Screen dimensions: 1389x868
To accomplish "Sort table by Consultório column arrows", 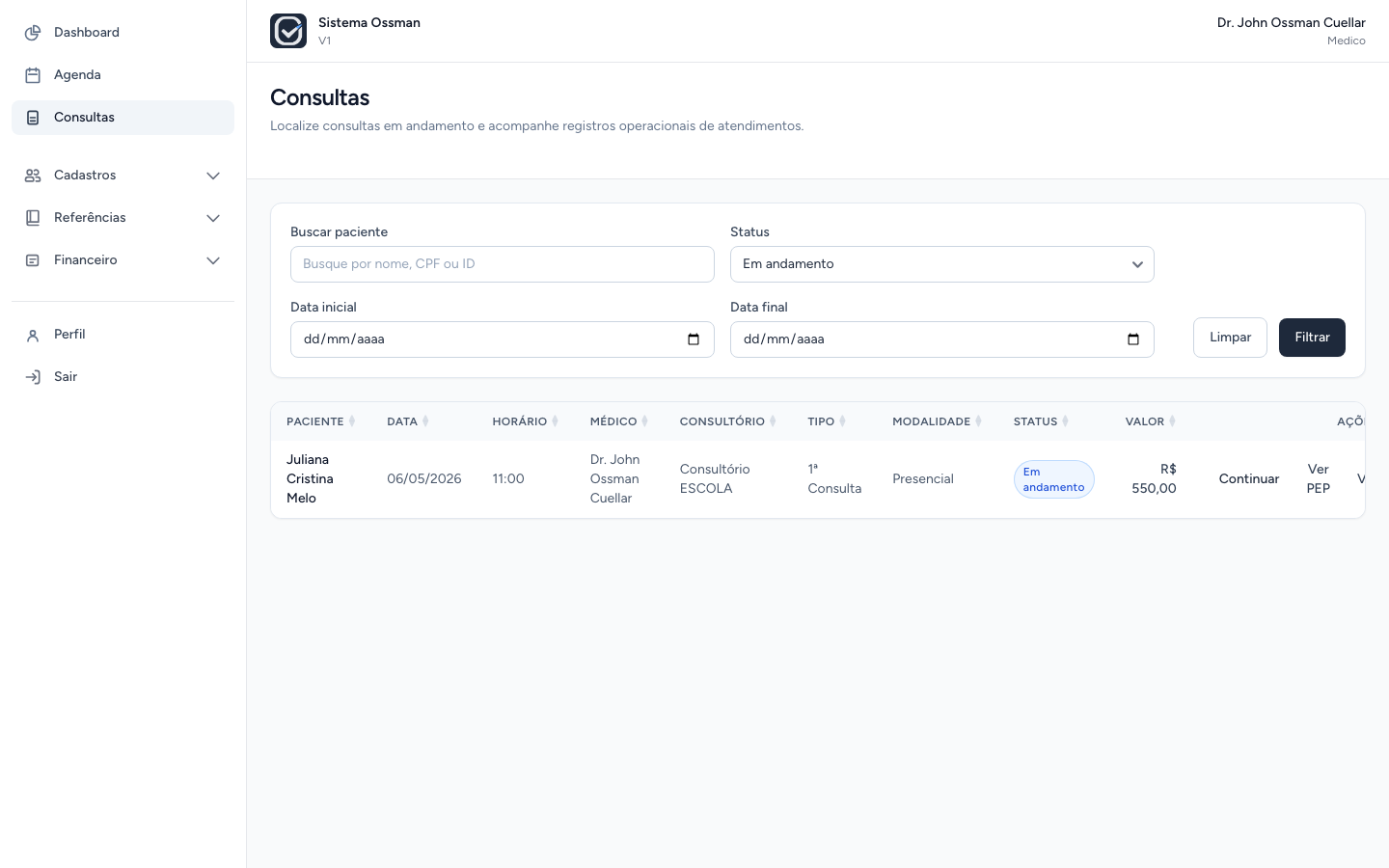I will pyautogui.click(x=773, y=421).
